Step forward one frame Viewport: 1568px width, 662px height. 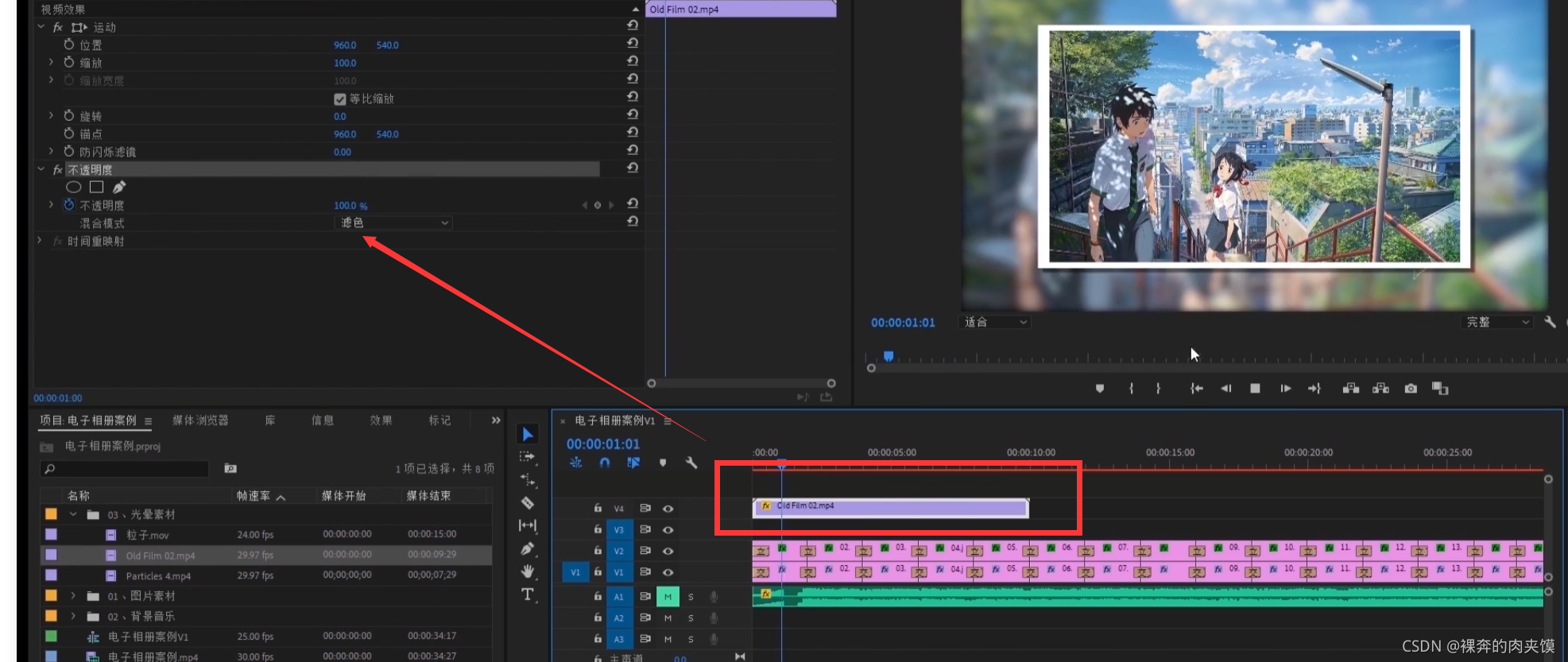tap(1285, 389)
